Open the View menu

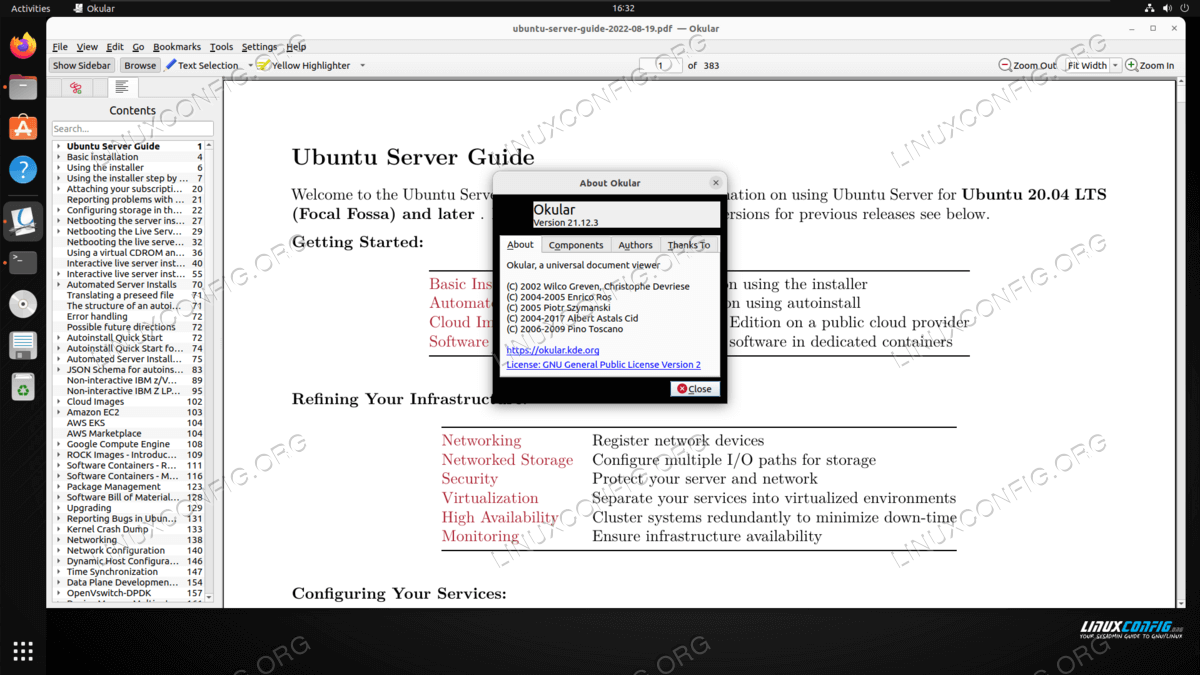pos(87,47)
